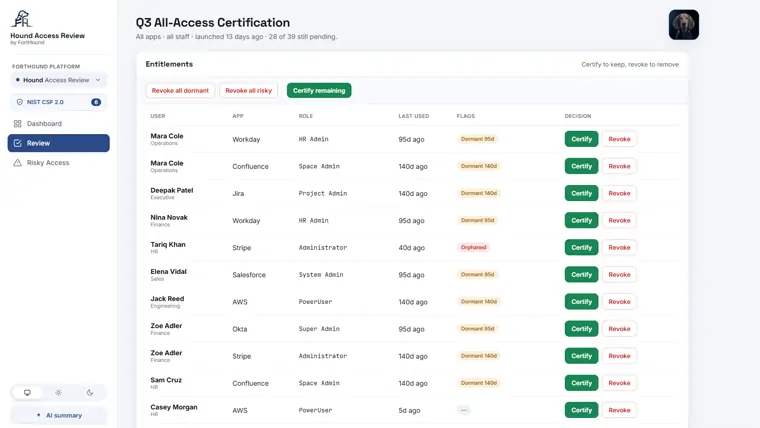Click the Orphaned flag on Tariq Khan
The width and height of the screenshot is (760, 428).
pyautogui.click(x=473, y=248)
